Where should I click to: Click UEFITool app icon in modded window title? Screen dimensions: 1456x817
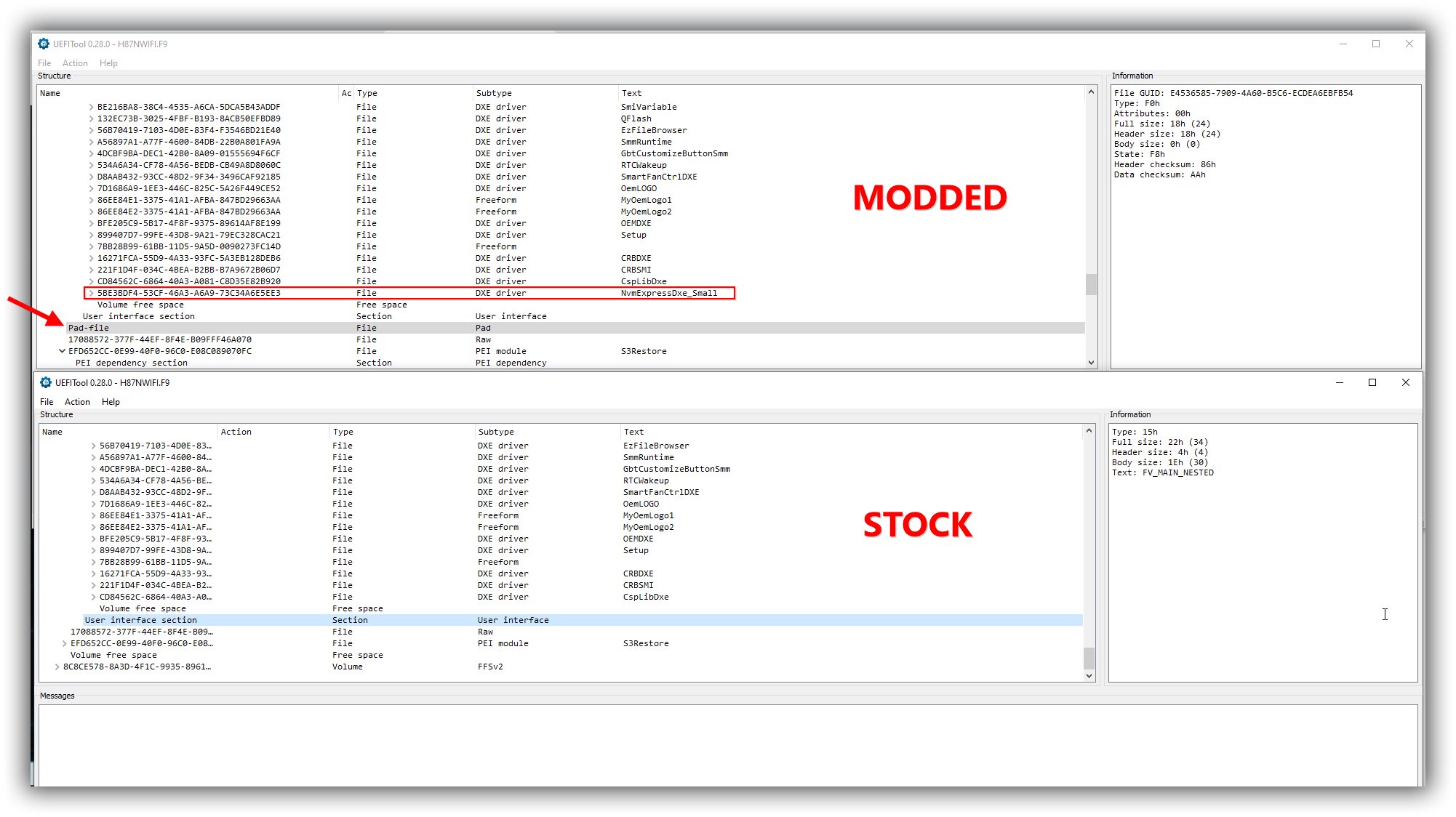[44, 44]
